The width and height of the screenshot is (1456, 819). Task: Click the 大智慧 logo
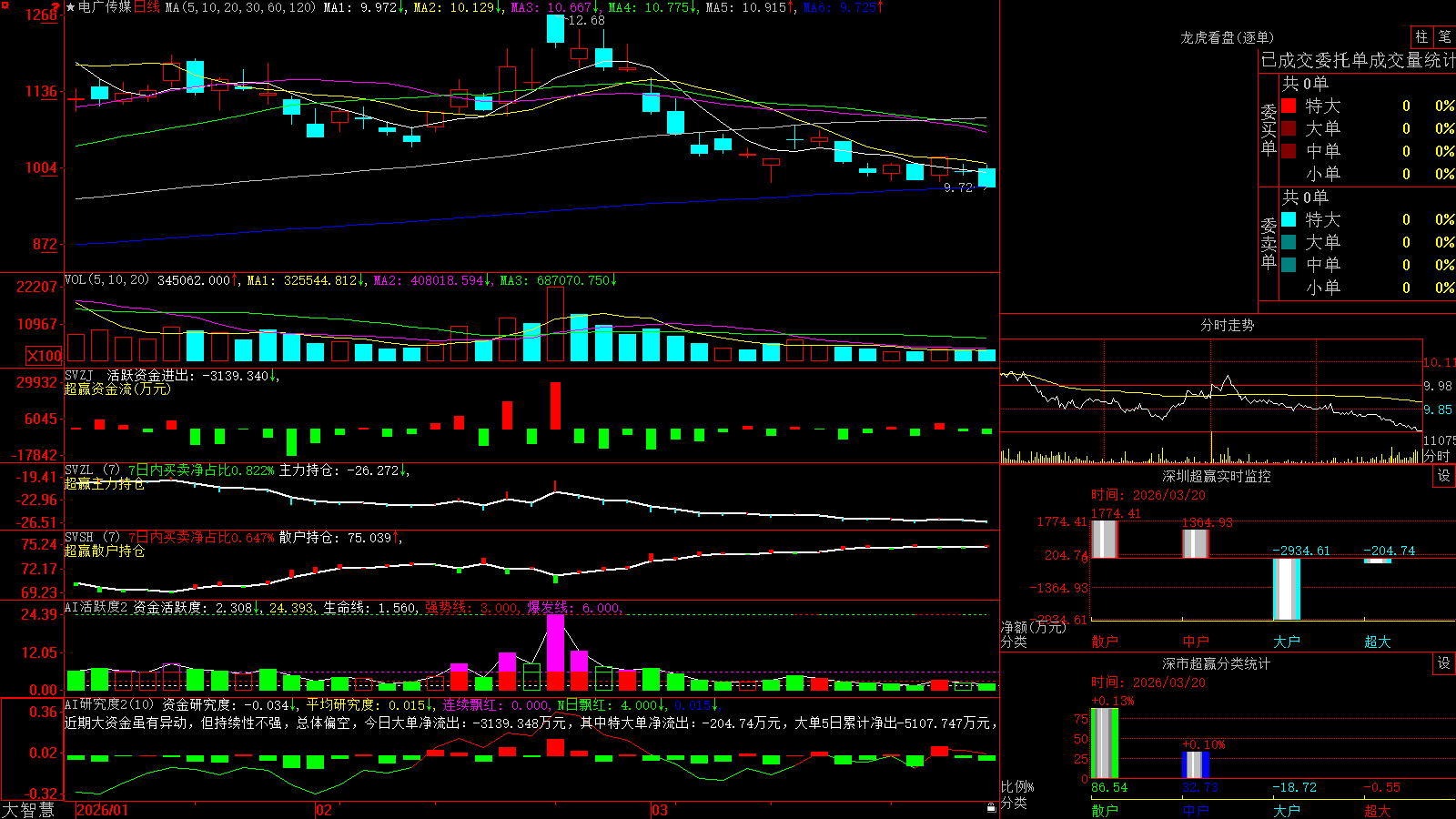[28, 810]
